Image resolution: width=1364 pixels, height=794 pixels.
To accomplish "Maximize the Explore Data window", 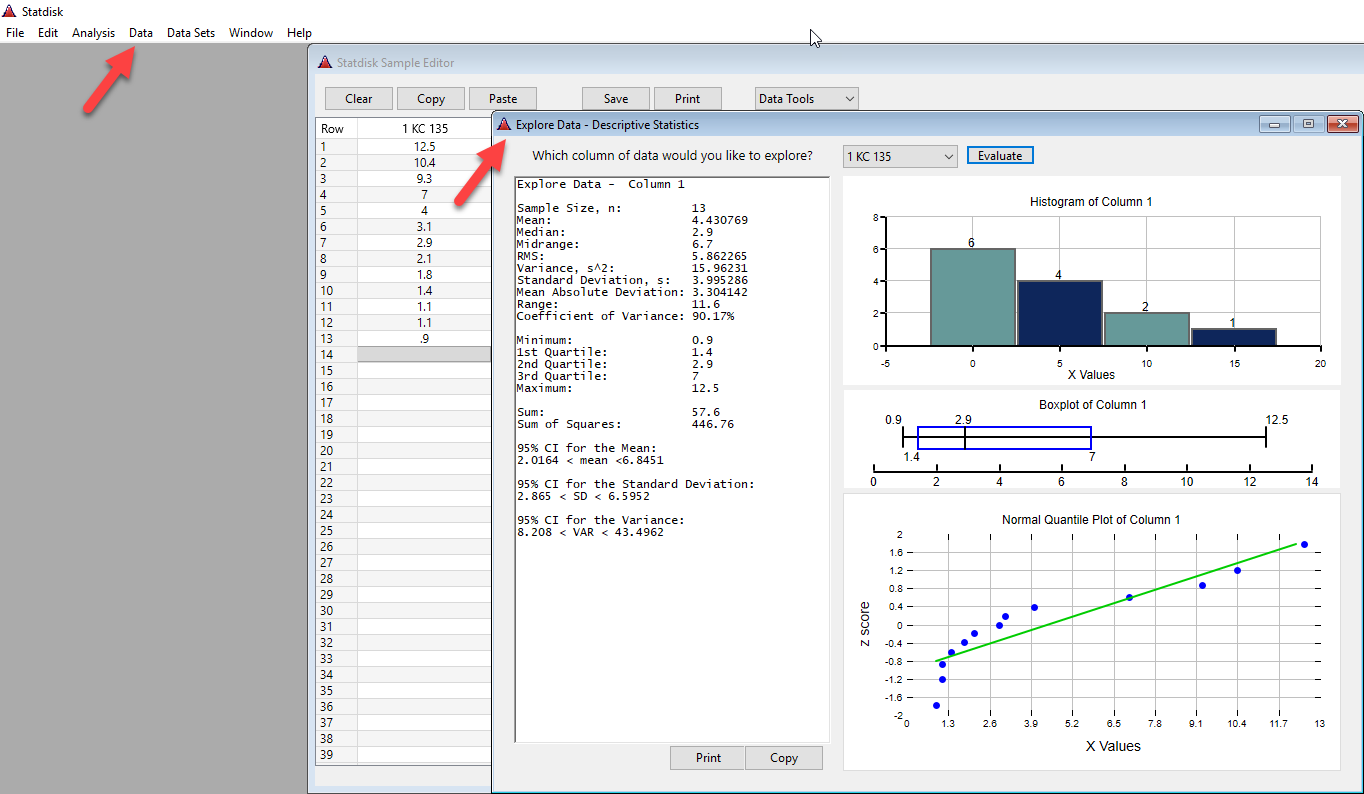I will (x=1307, y=125).
